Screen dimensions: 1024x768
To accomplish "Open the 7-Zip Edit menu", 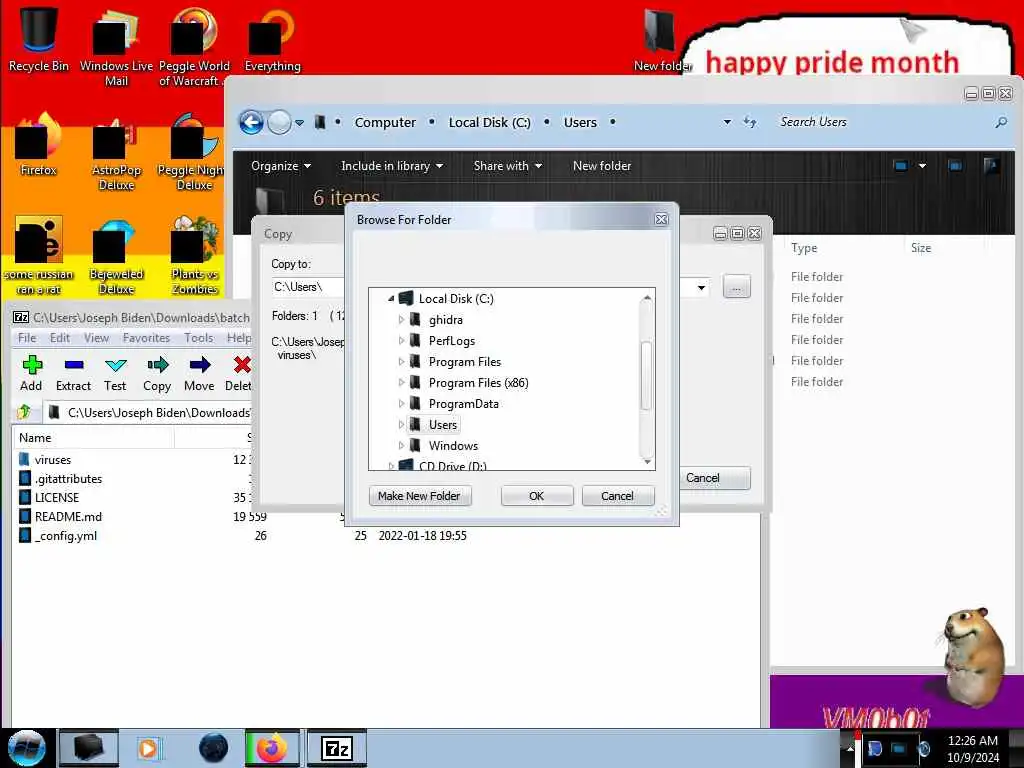I will coord(59,338).
